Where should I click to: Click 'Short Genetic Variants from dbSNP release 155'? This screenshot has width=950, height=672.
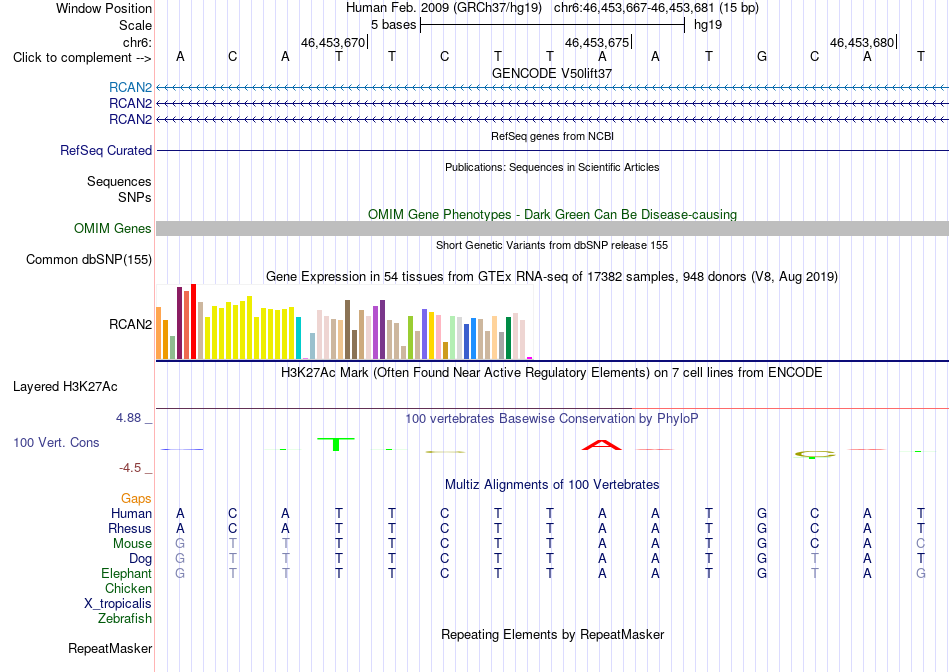[x=552, y=245]
